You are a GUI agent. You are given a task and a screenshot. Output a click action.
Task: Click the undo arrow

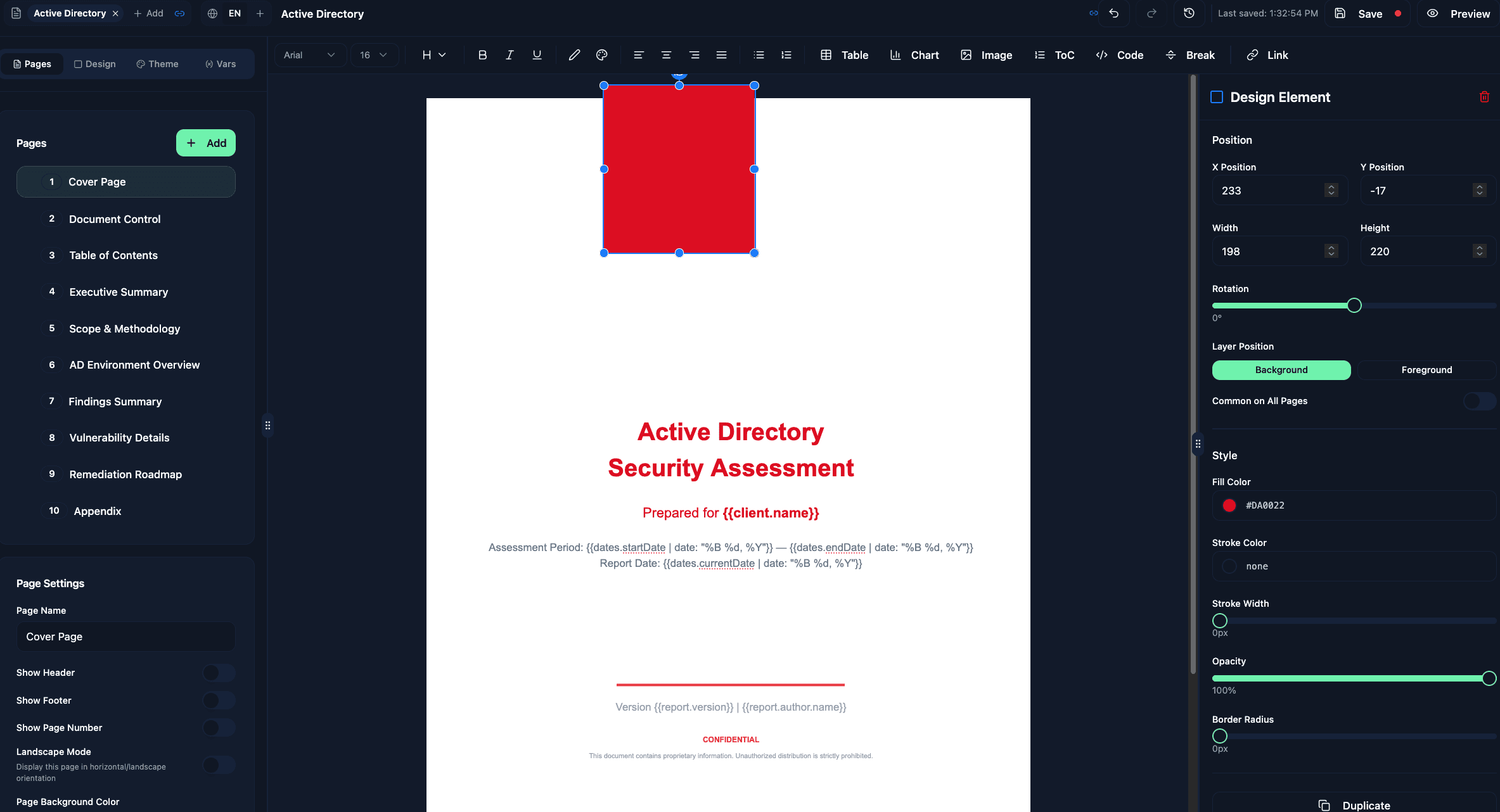[x=1113, y=13]
